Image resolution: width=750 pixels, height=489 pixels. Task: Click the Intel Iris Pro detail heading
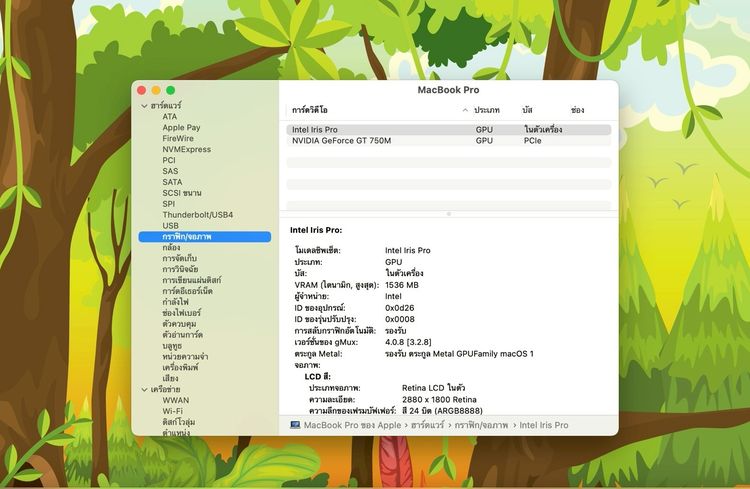click(x=316, y=230)
